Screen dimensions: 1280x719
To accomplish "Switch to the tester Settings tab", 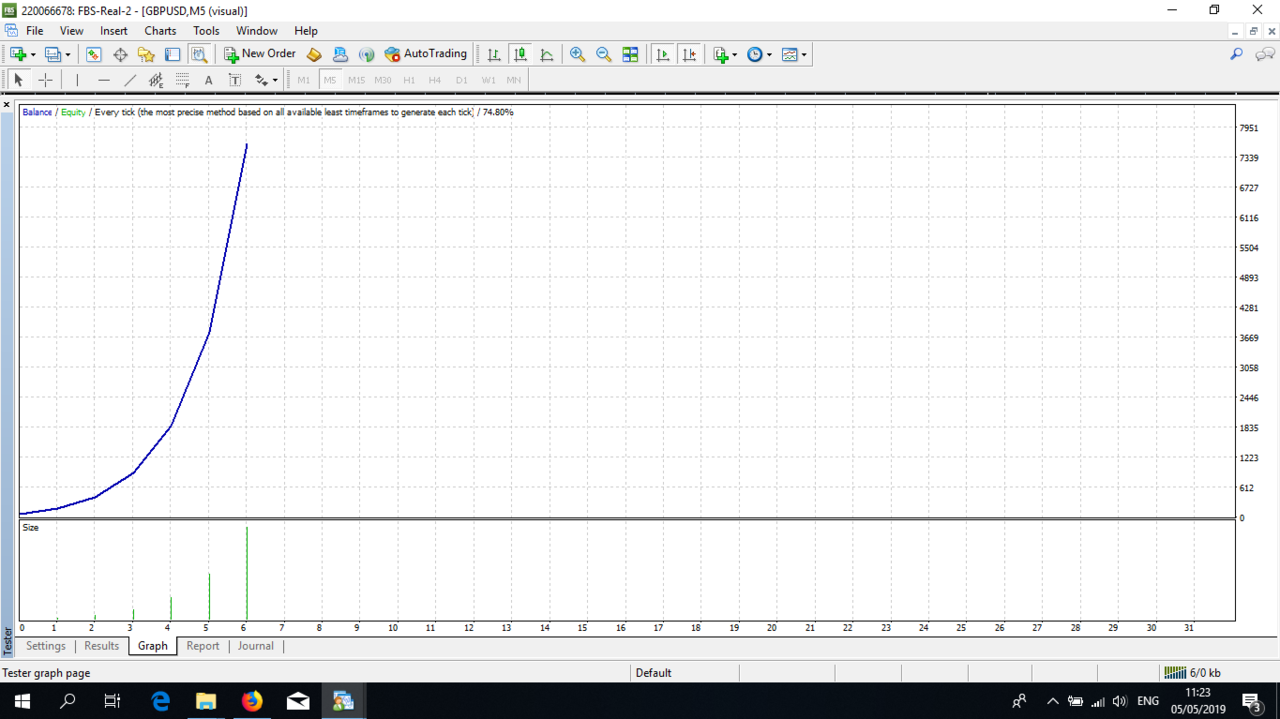I will [x=46, y=646].
